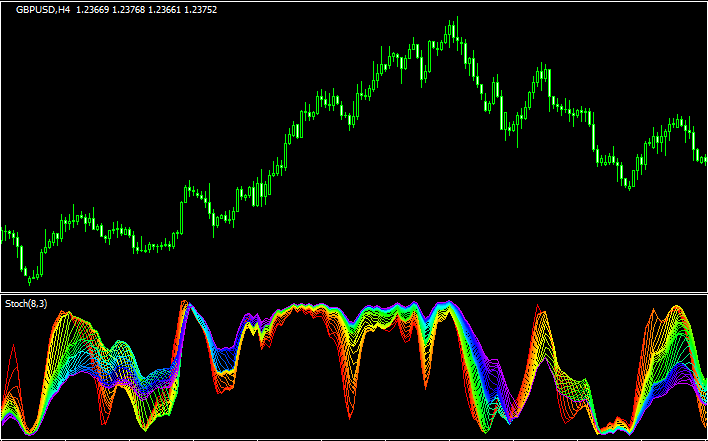
Task: Click the lowest candlestick at chart's bottom left
Action: click(29, 276)
